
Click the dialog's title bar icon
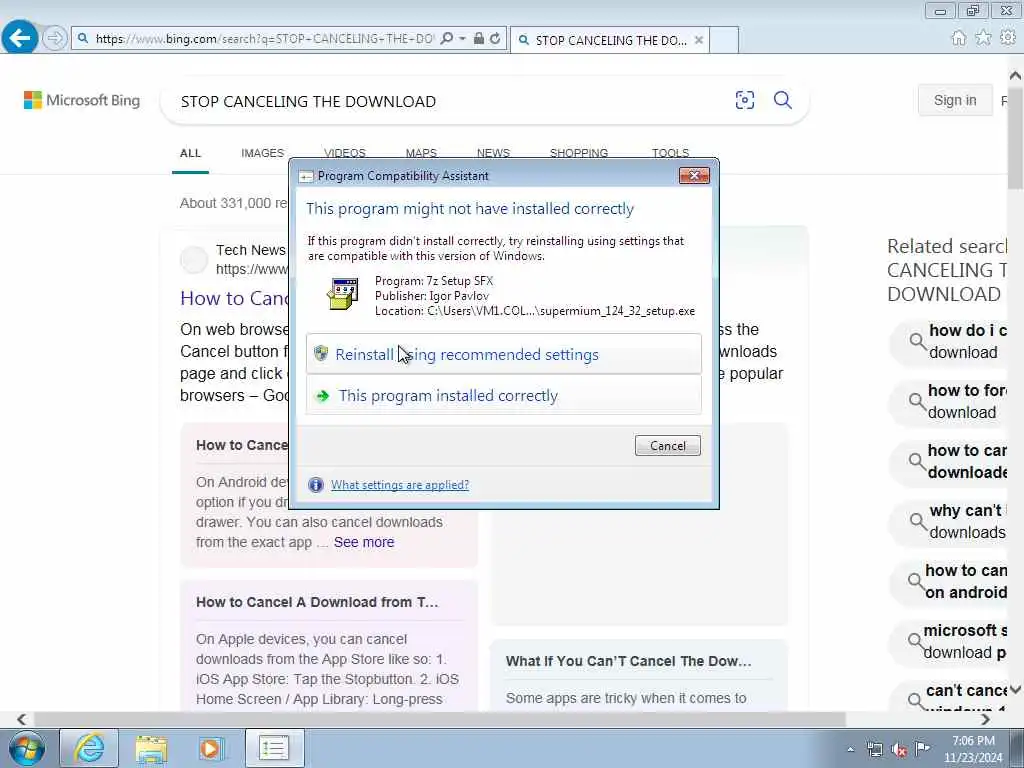[x=306, y=176]
